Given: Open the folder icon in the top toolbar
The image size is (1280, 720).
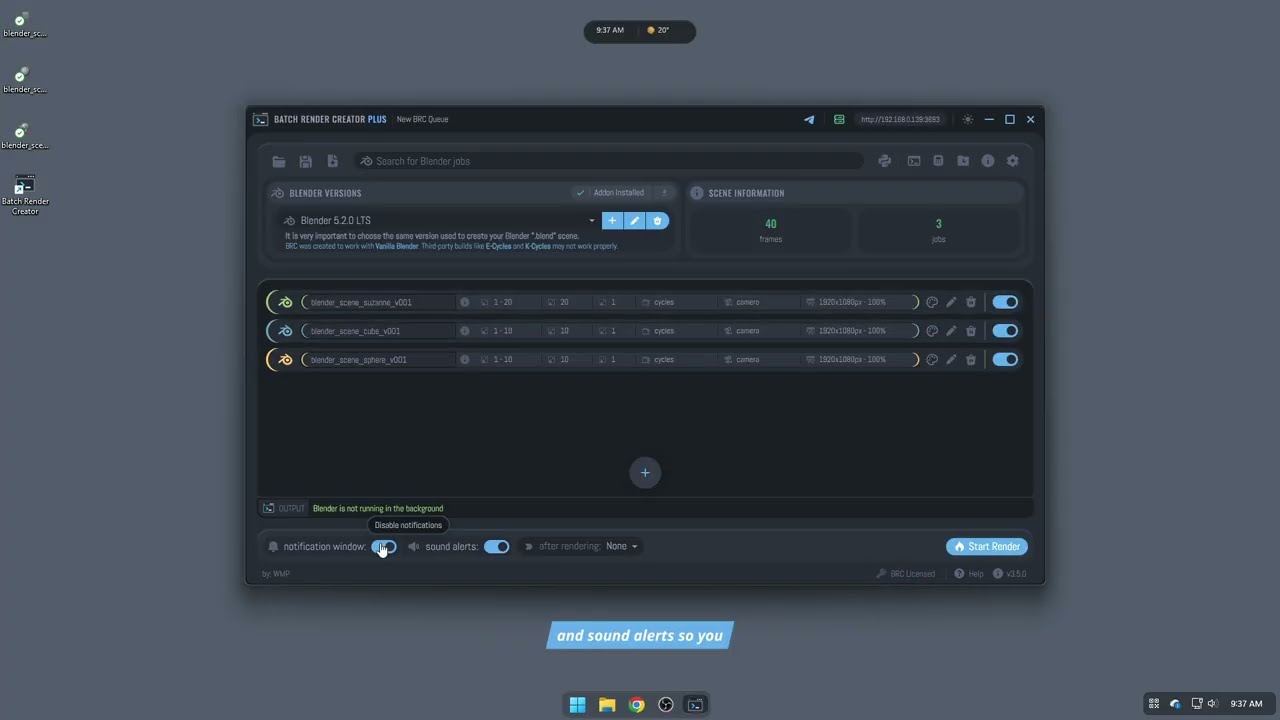Looking at the screenshot, I should pyautogui.click(x=279, y=161).
